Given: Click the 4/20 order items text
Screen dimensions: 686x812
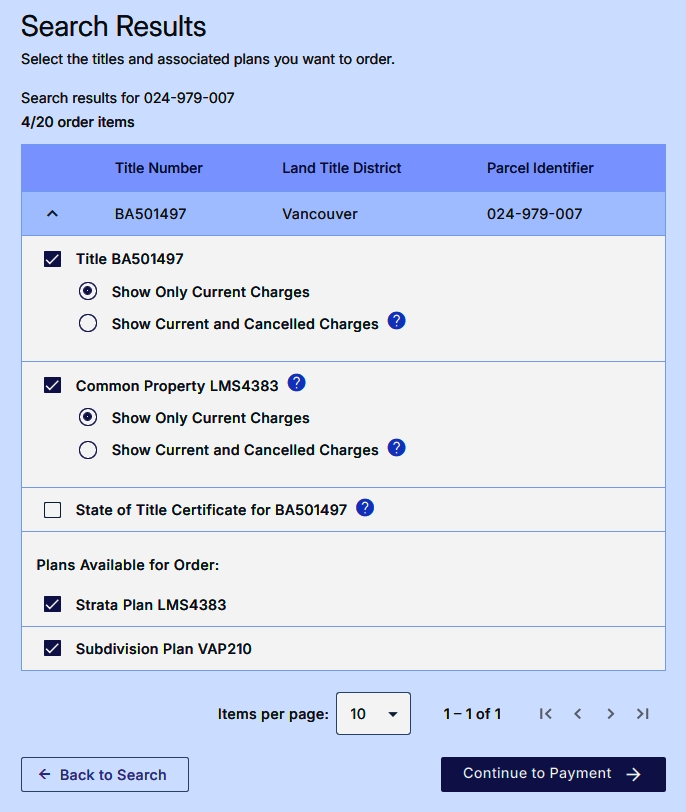Looking at the screenshot, I should point(78,122).
